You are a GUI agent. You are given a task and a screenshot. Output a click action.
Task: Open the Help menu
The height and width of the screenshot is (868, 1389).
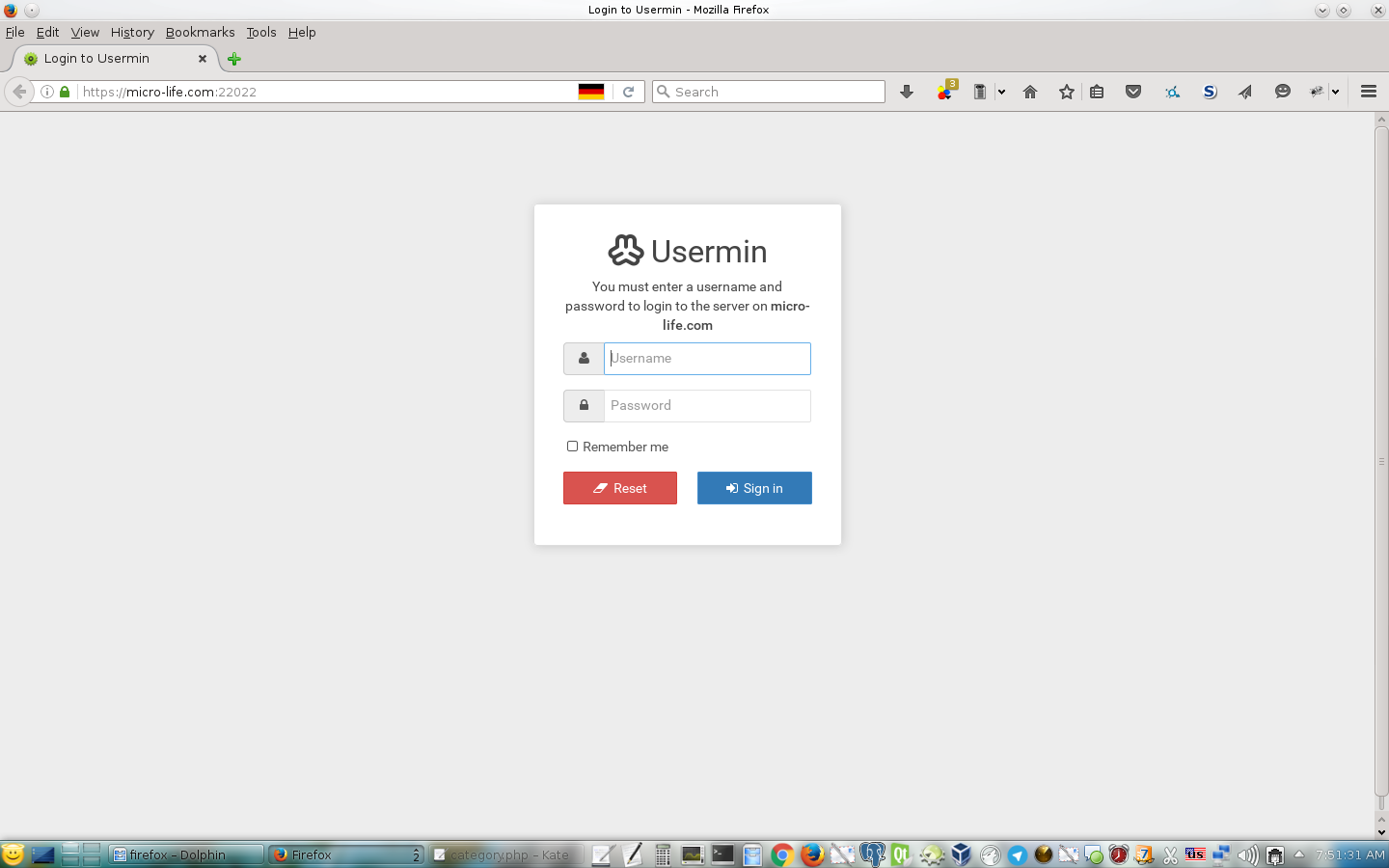point(302,32)
